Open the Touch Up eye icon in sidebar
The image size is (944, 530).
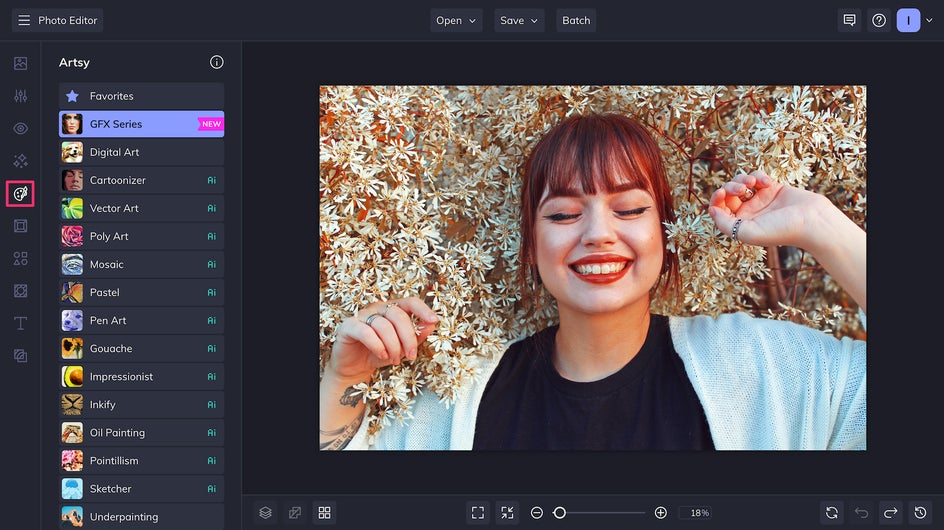pyautogui.click(x=20, y=128)
